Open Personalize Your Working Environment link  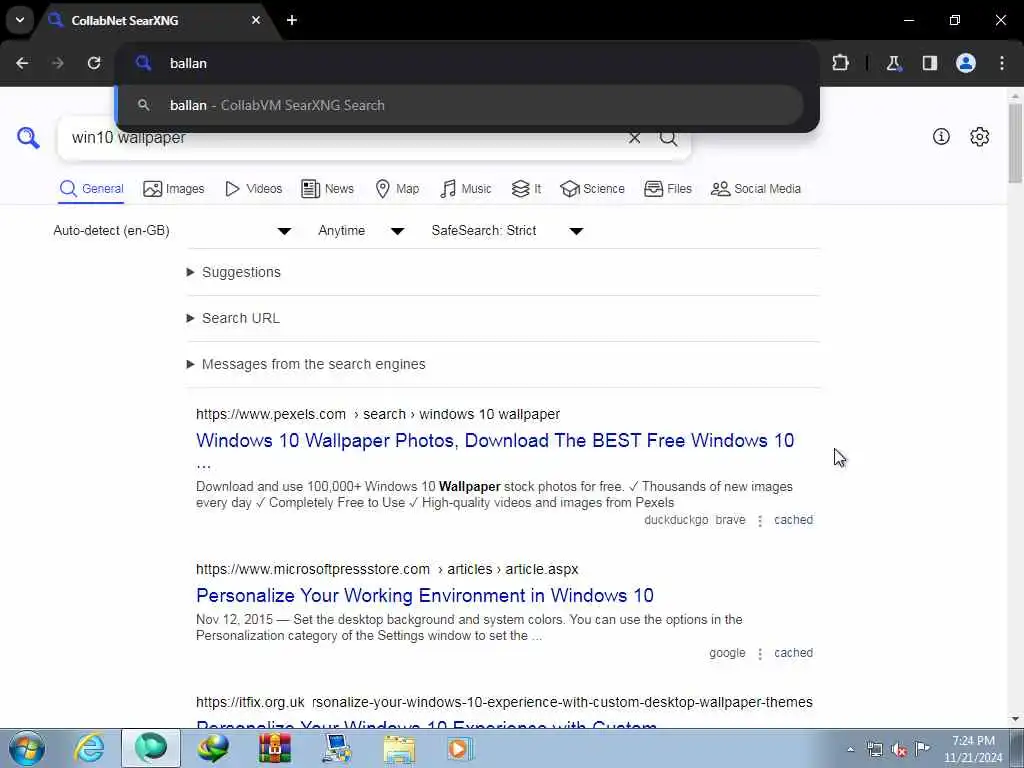coord(425,595)
